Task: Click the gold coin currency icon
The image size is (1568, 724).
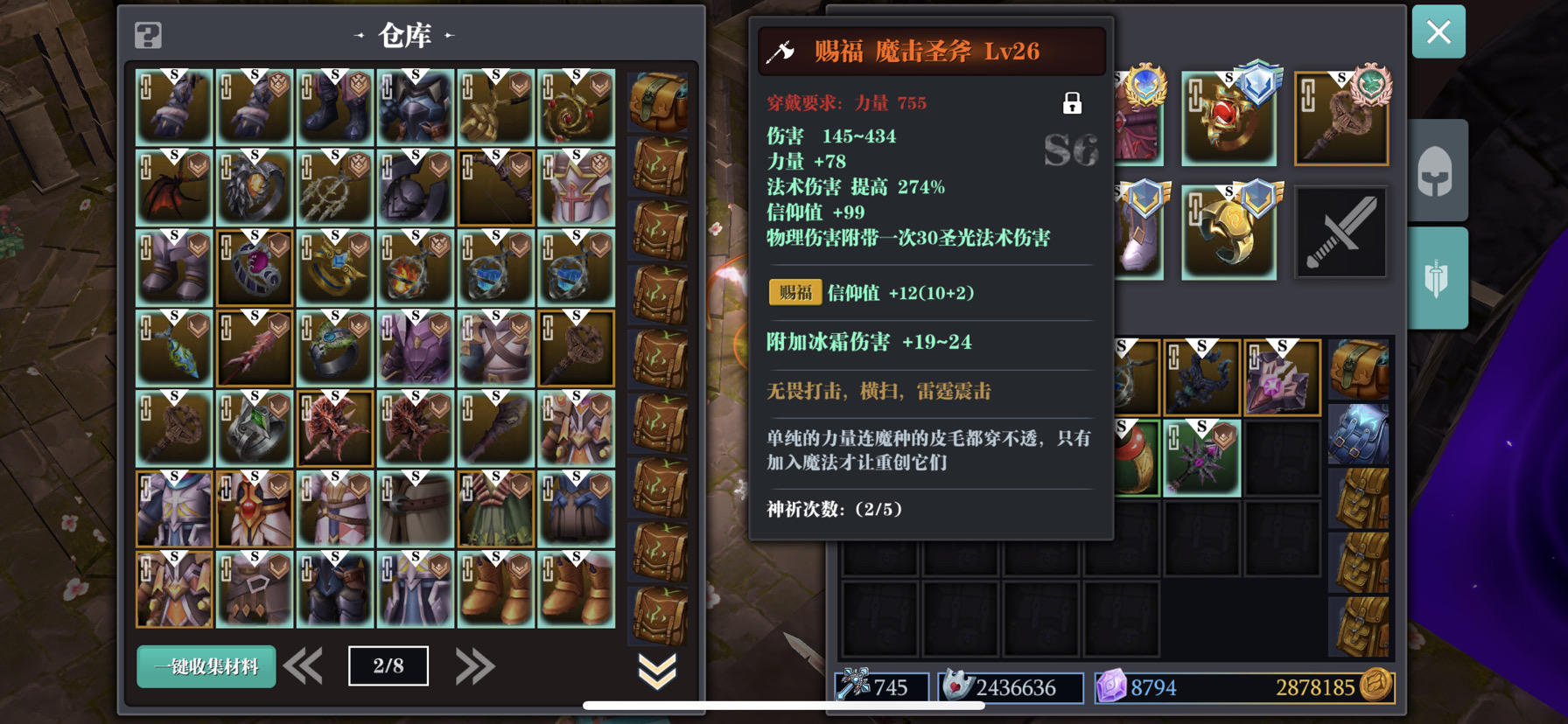Action: click(x=1376, y=686)
